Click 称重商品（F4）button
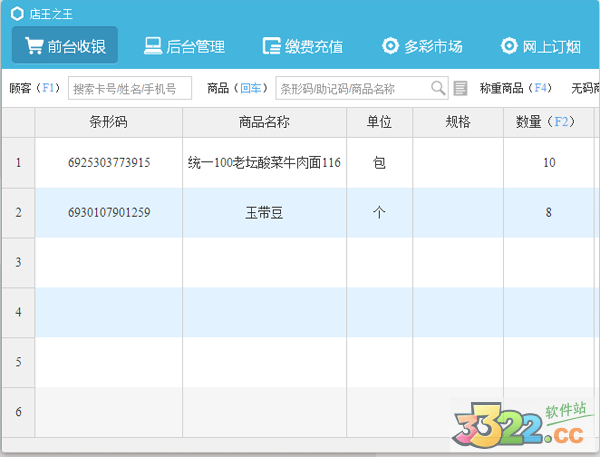 click(x=515, y=88)
